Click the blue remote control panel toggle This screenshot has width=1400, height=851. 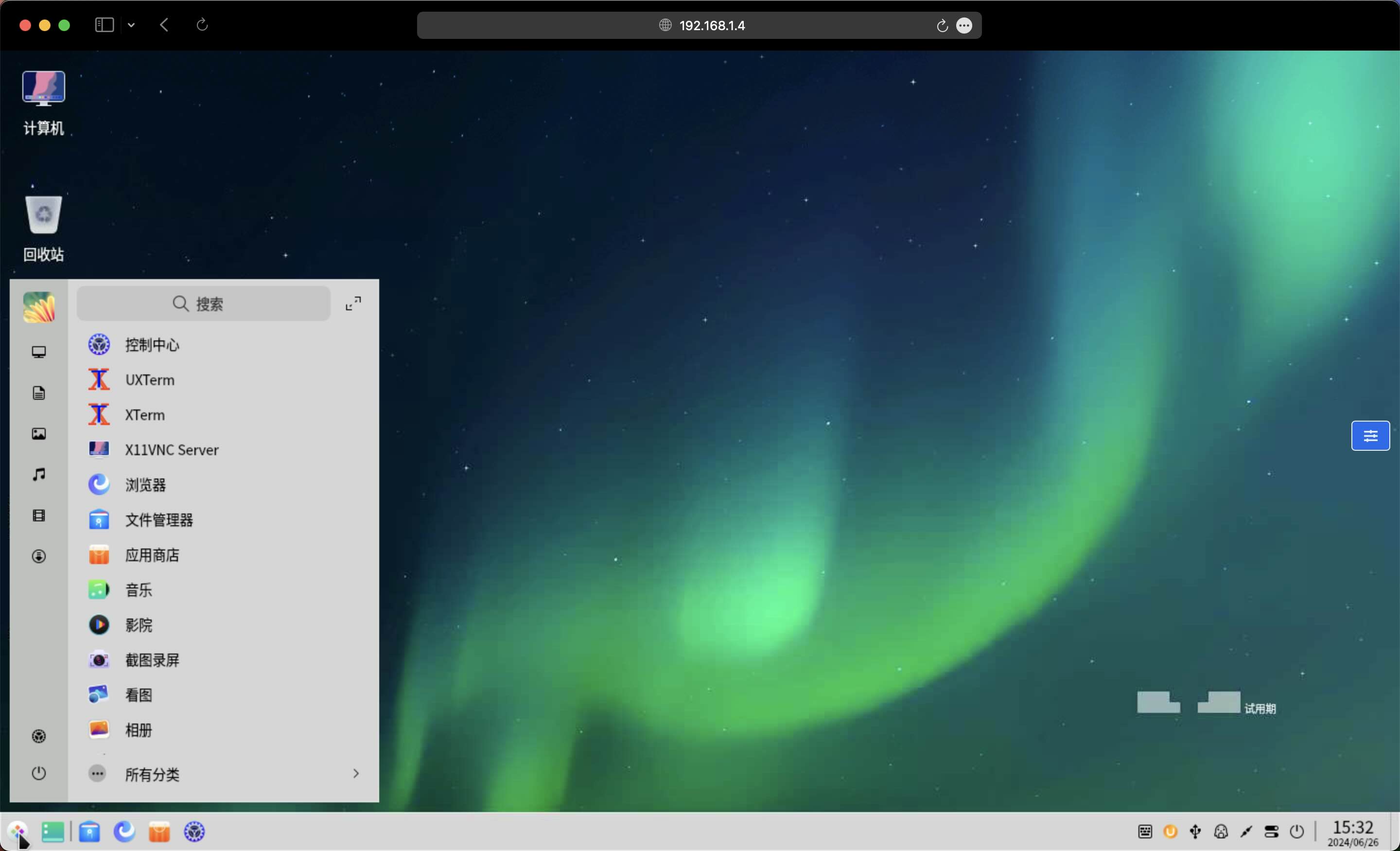[1370, 435]
